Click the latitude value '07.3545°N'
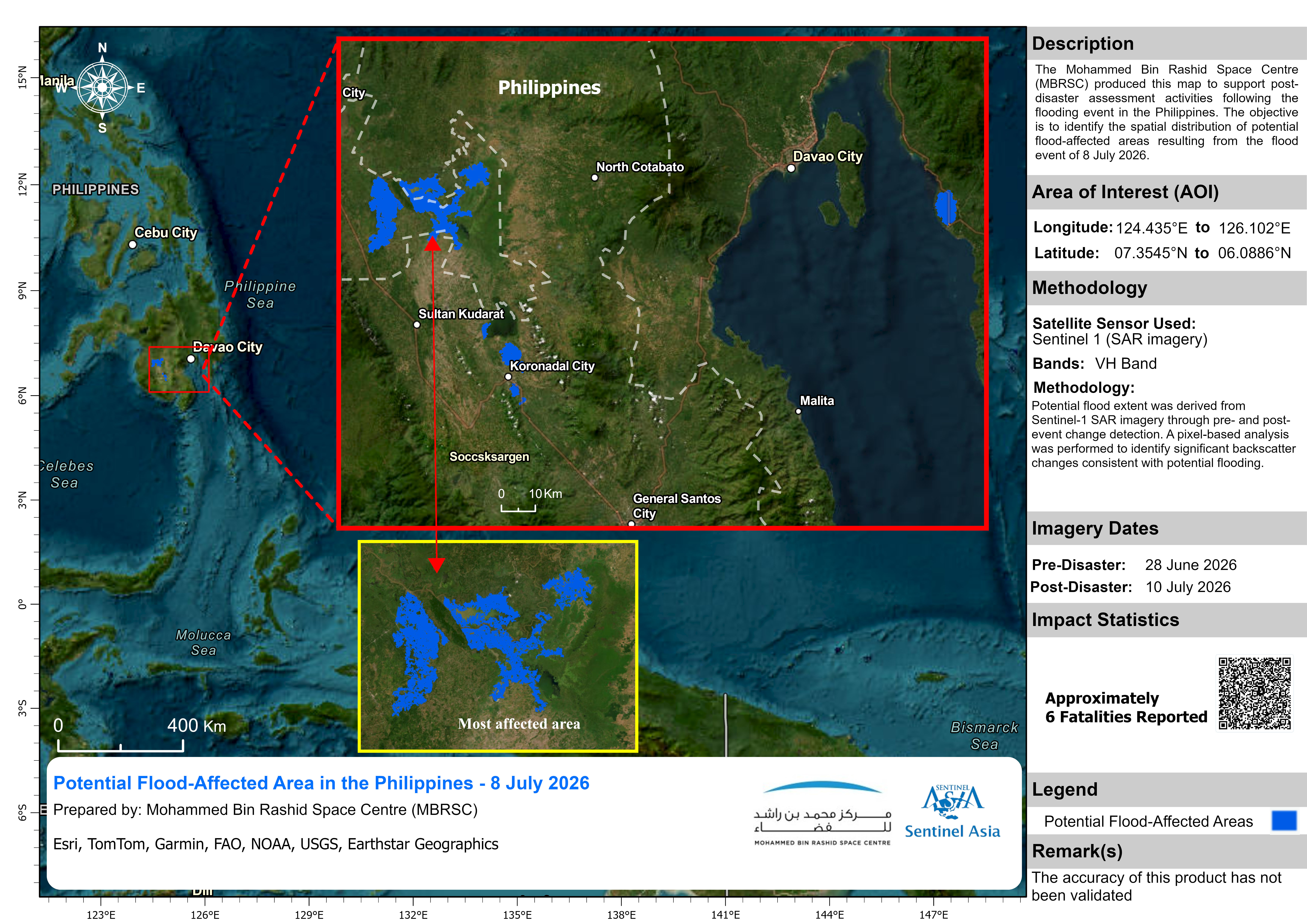This screenshot has width=1307, height=924. [x=1151, y=253]
